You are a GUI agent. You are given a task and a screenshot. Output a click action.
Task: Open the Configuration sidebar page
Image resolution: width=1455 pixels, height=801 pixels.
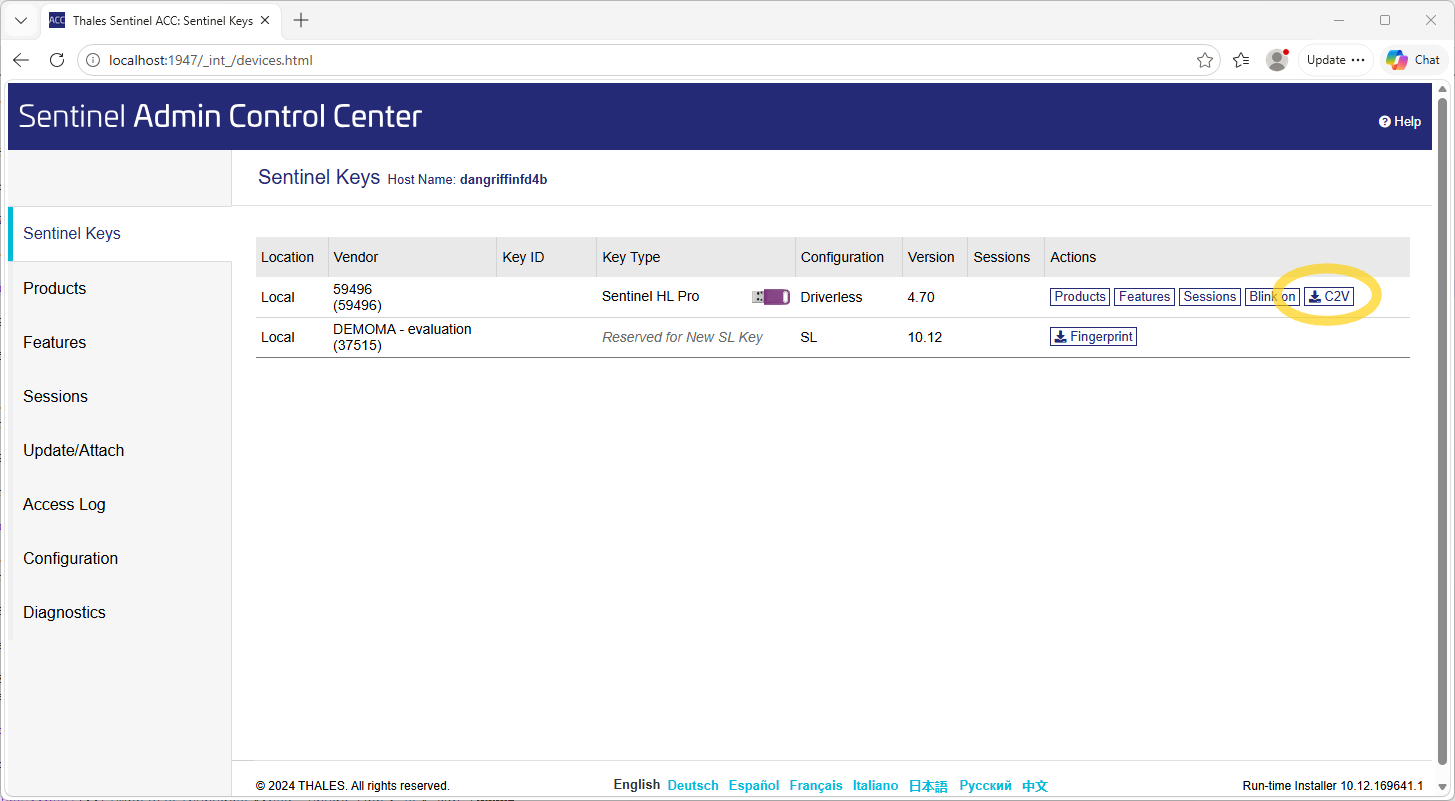120,558
